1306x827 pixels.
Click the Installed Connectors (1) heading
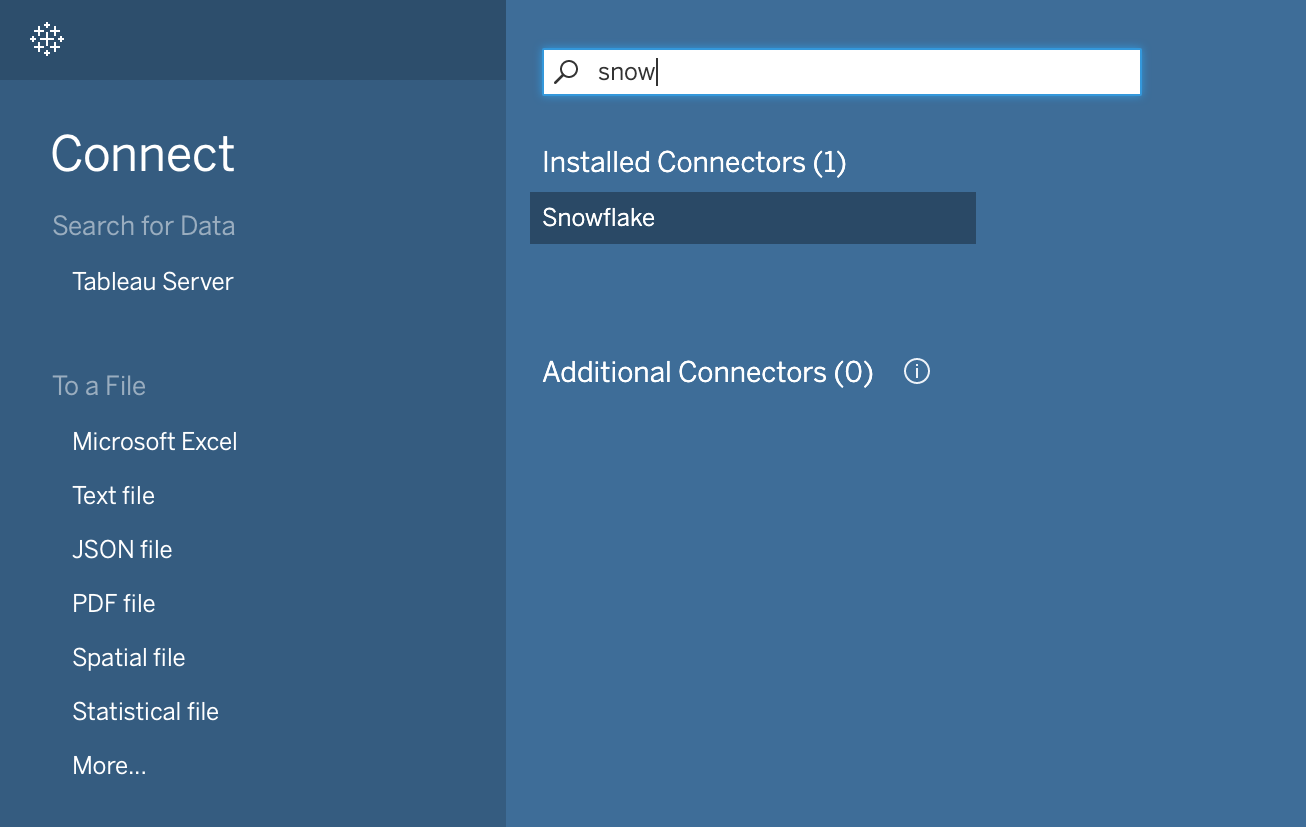[694, 162]
